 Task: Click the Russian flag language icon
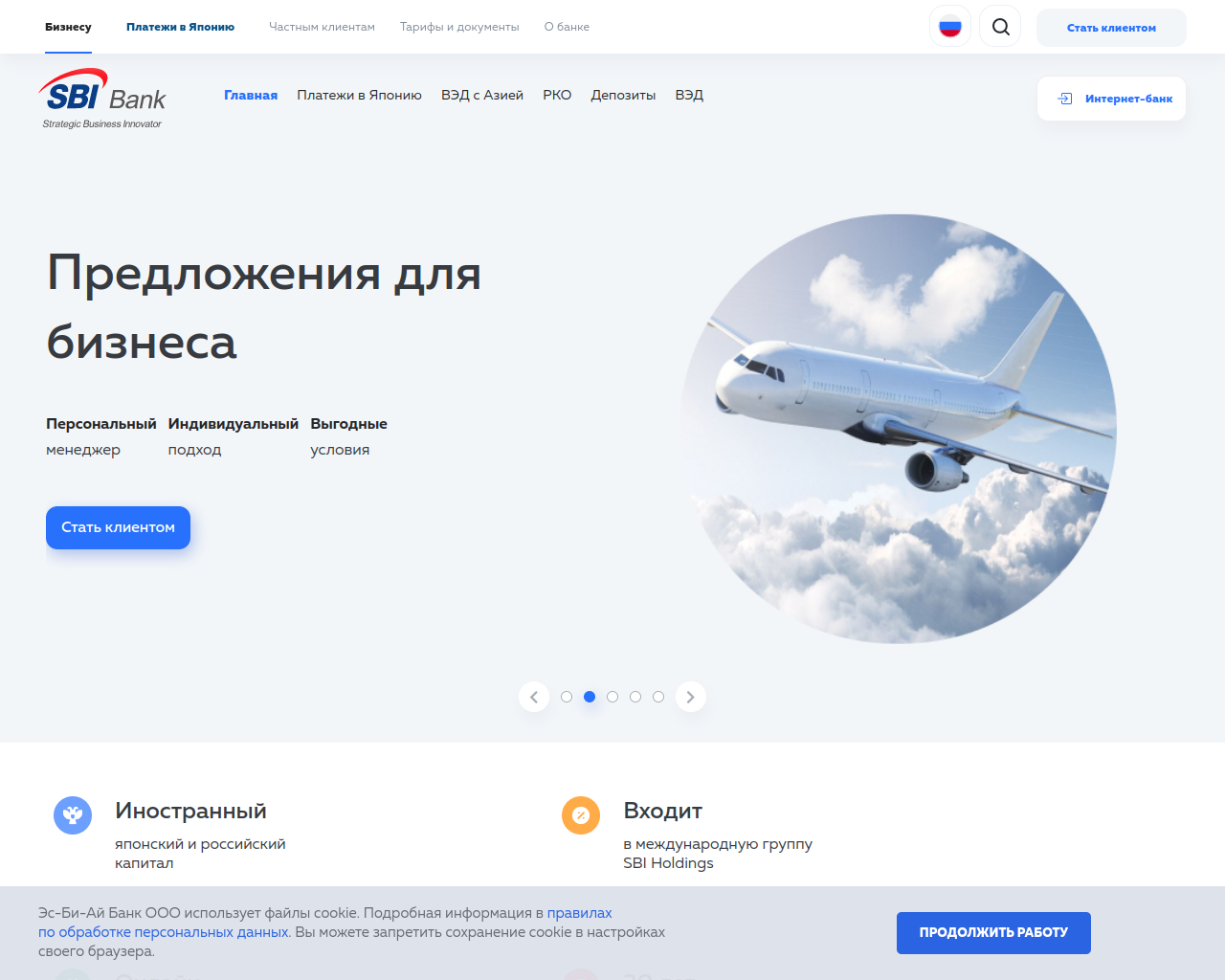950,27
